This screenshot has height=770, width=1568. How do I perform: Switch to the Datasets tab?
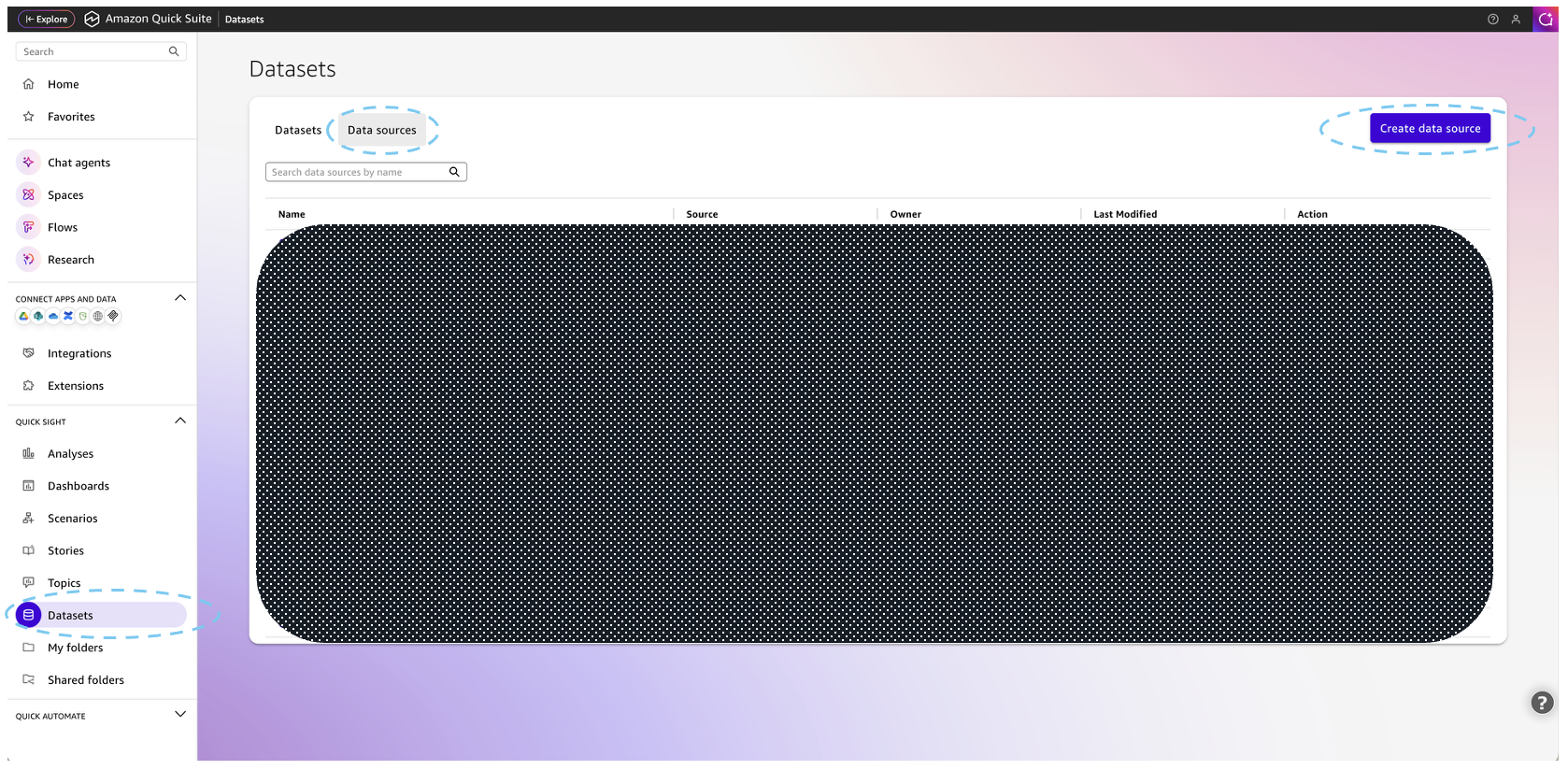point(298,131)
